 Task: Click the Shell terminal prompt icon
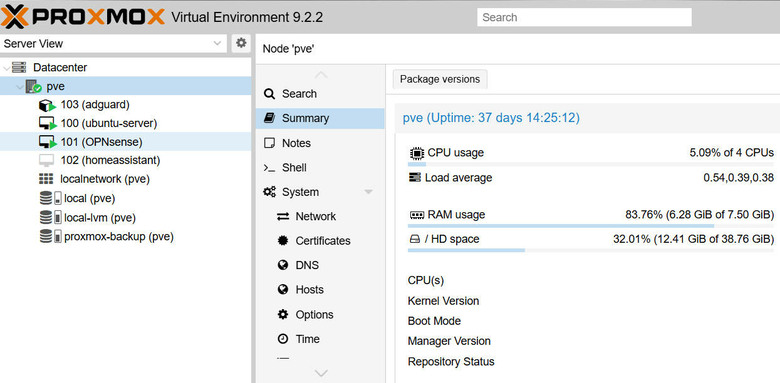(269, 168)
